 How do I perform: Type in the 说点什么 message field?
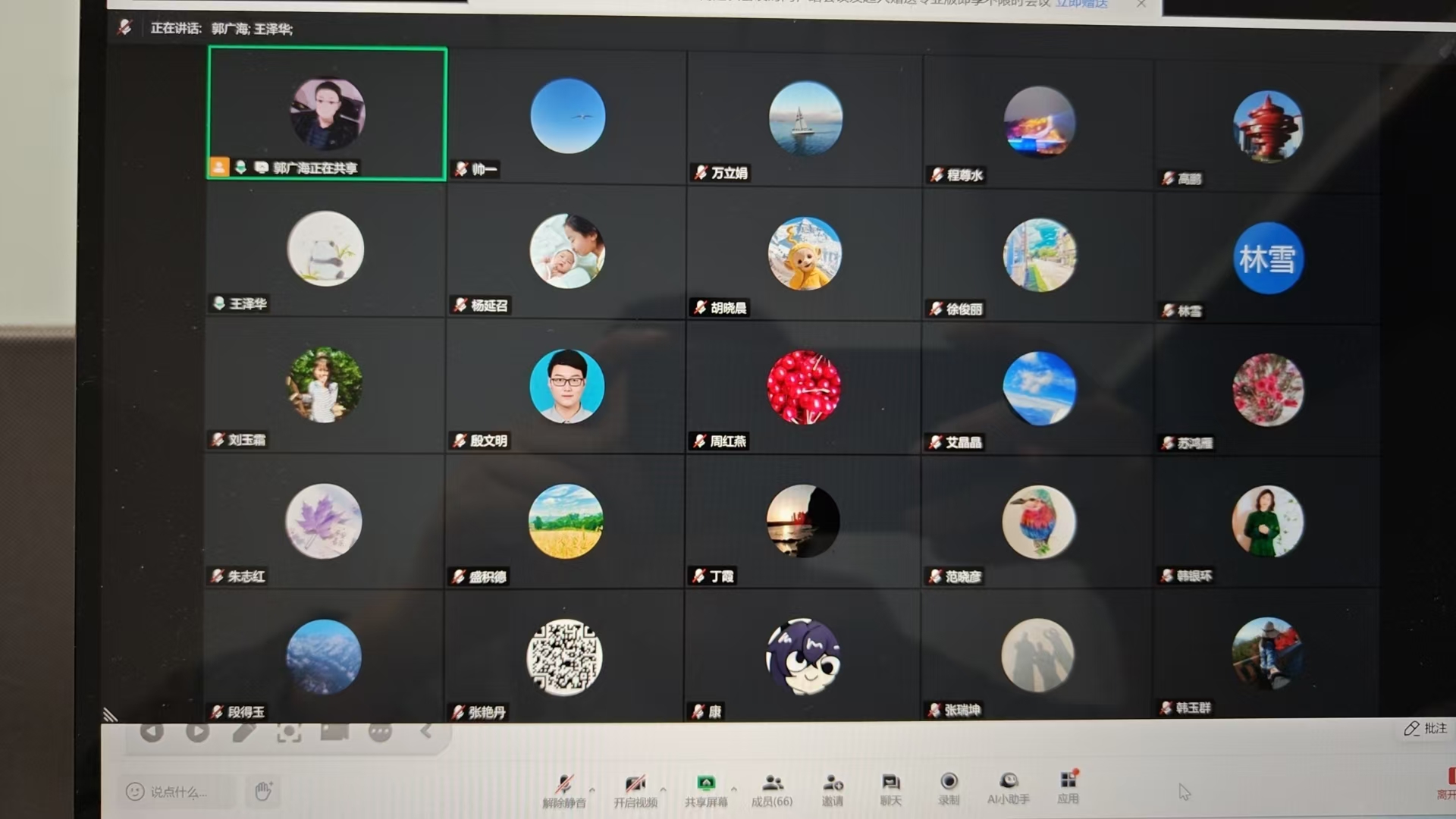click(178, 792)
